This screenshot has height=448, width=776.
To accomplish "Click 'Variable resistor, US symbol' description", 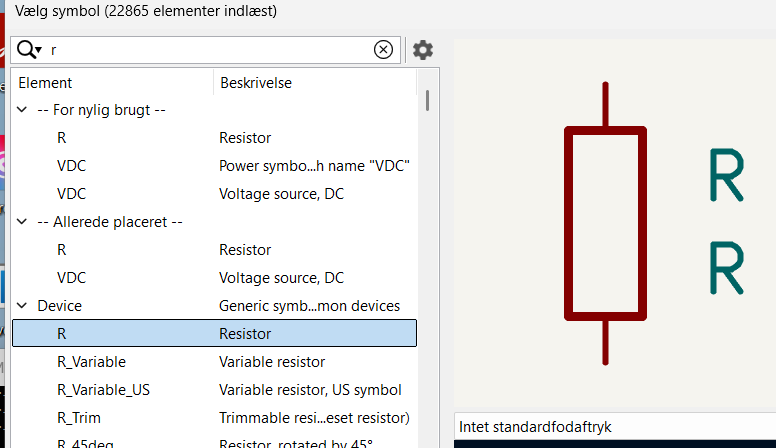I will 310,390.
